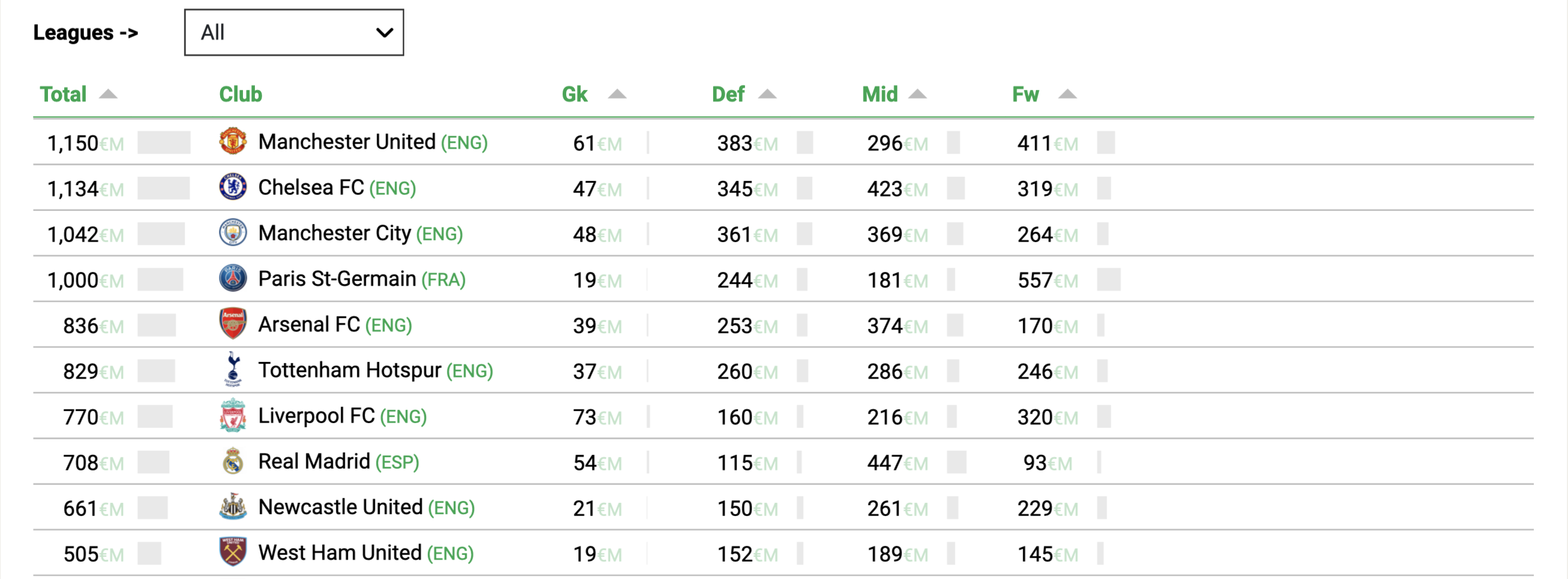Click the Real Madrid crest icon
This screenshot has width=1568, height=579.
click(233, 461)
